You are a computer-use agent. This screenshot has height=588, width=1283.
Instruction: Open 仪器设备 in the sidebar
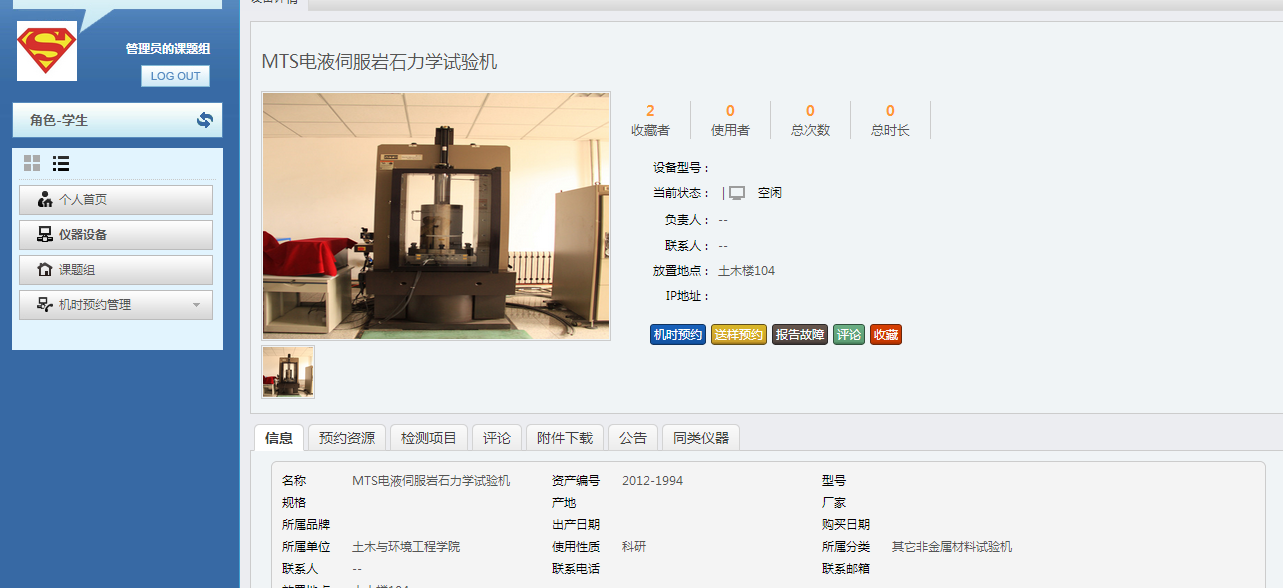pos(116,235)
